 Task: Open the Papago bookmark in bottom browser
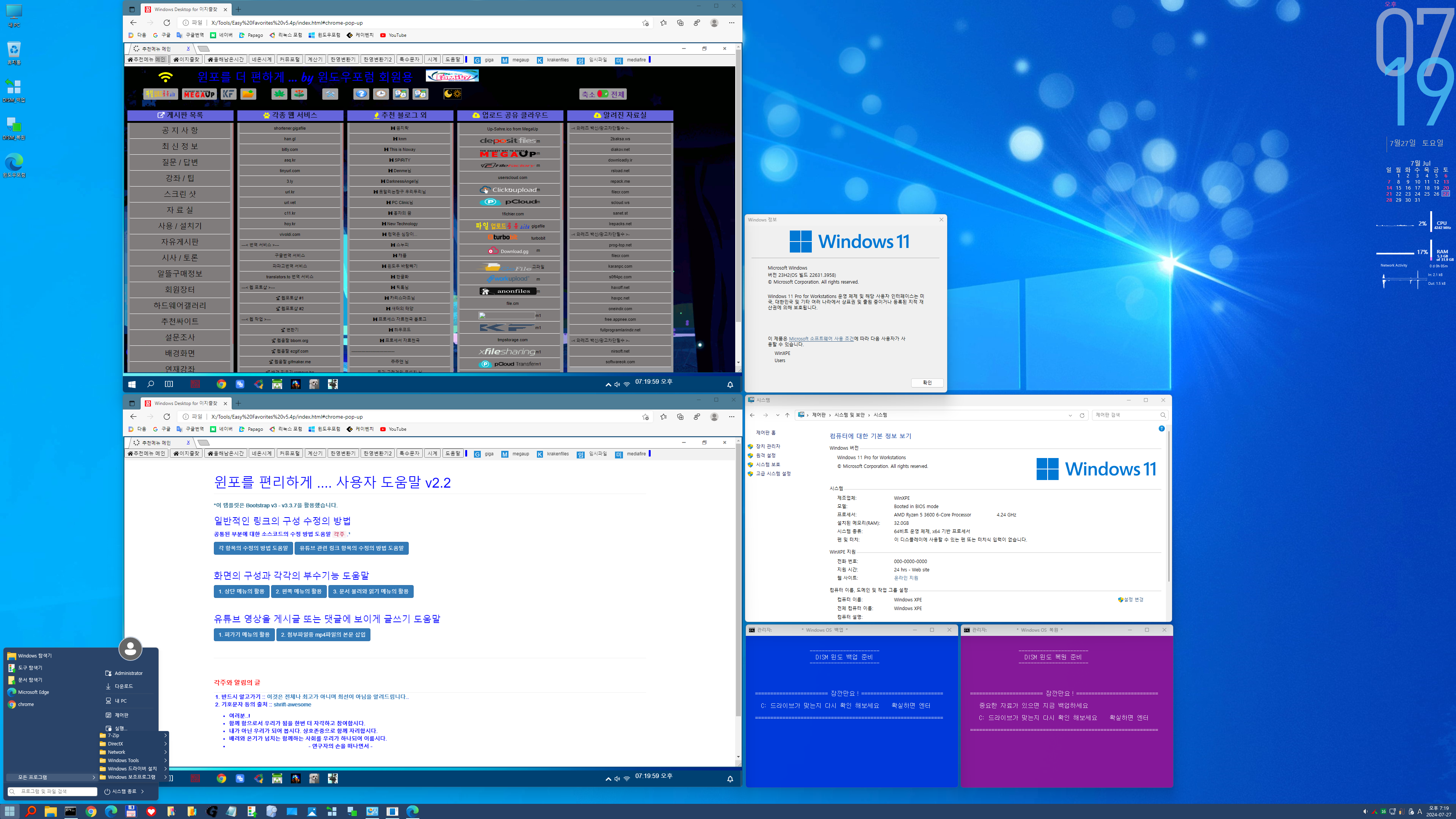click(x=251, y=429)
